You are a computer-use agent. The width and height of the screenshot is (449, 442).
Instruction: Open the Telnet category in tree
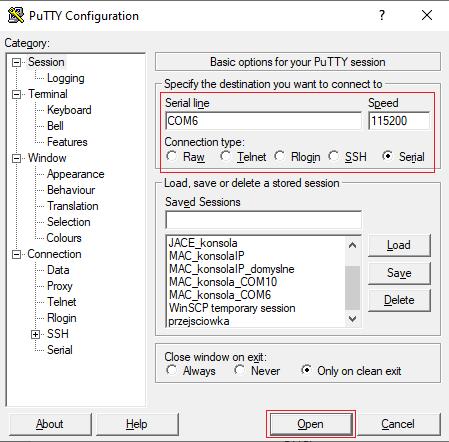tap(62, 302)
